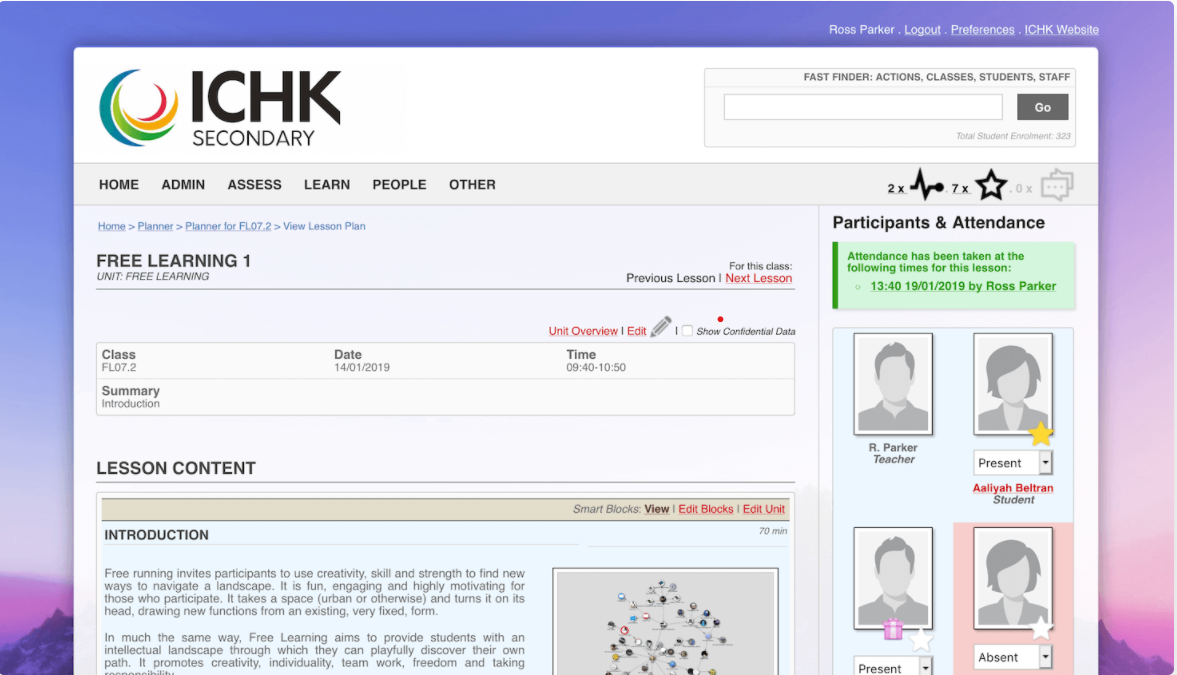The width and height of the screenshot is (1177, 675).
Task: Open the Preferences link
Action: (982, 29)
